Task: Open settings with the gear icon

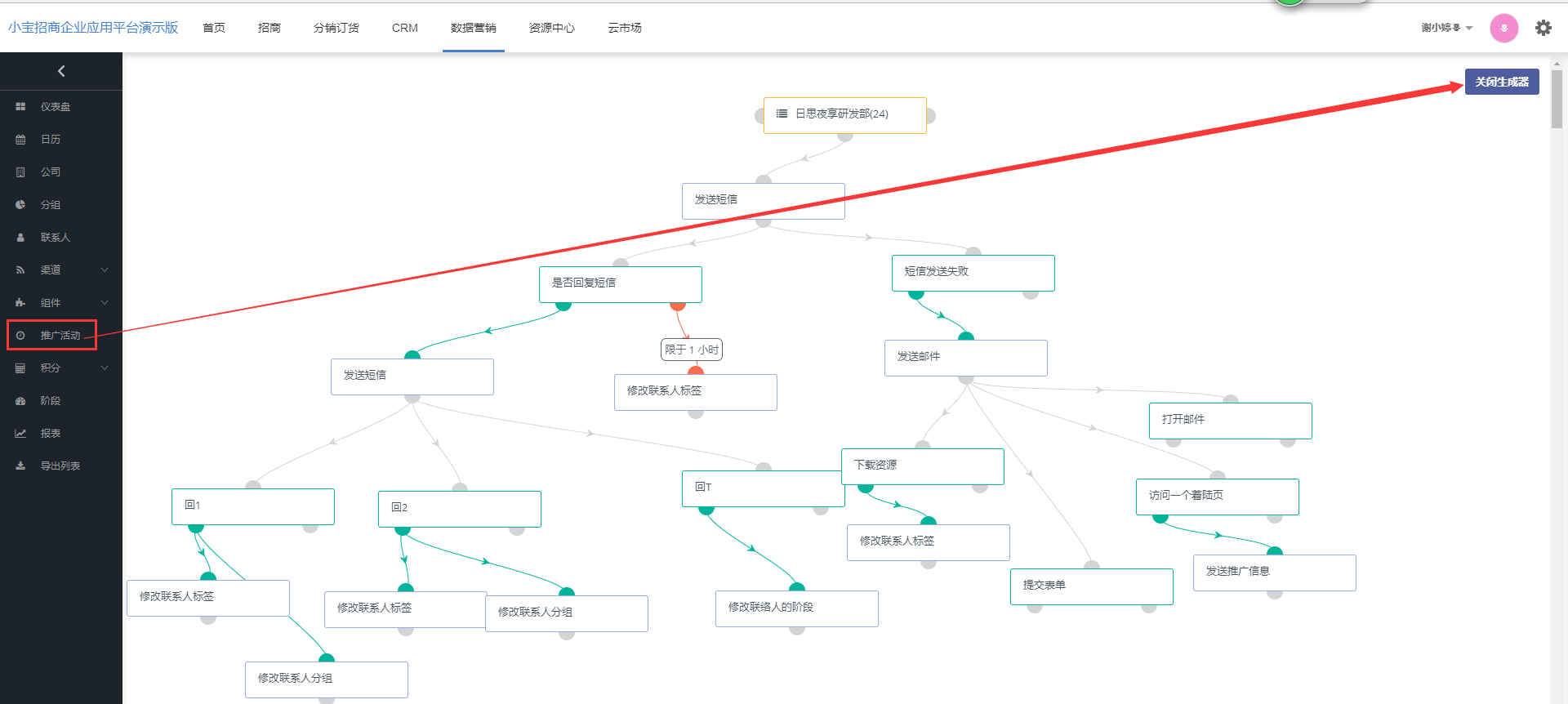Action: coord(1543,28)
